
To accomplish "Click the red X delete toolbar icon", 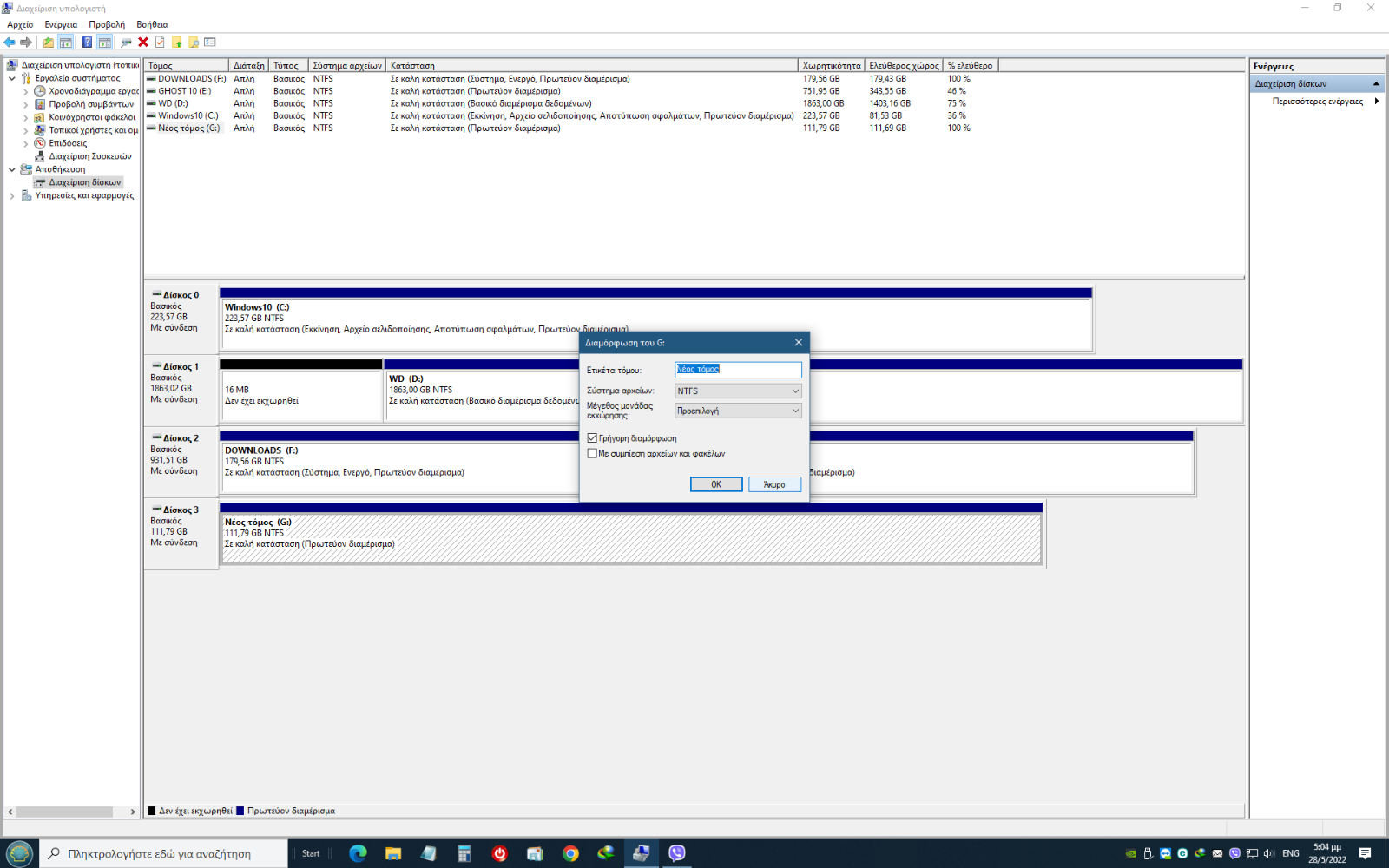I will (143, 42).
